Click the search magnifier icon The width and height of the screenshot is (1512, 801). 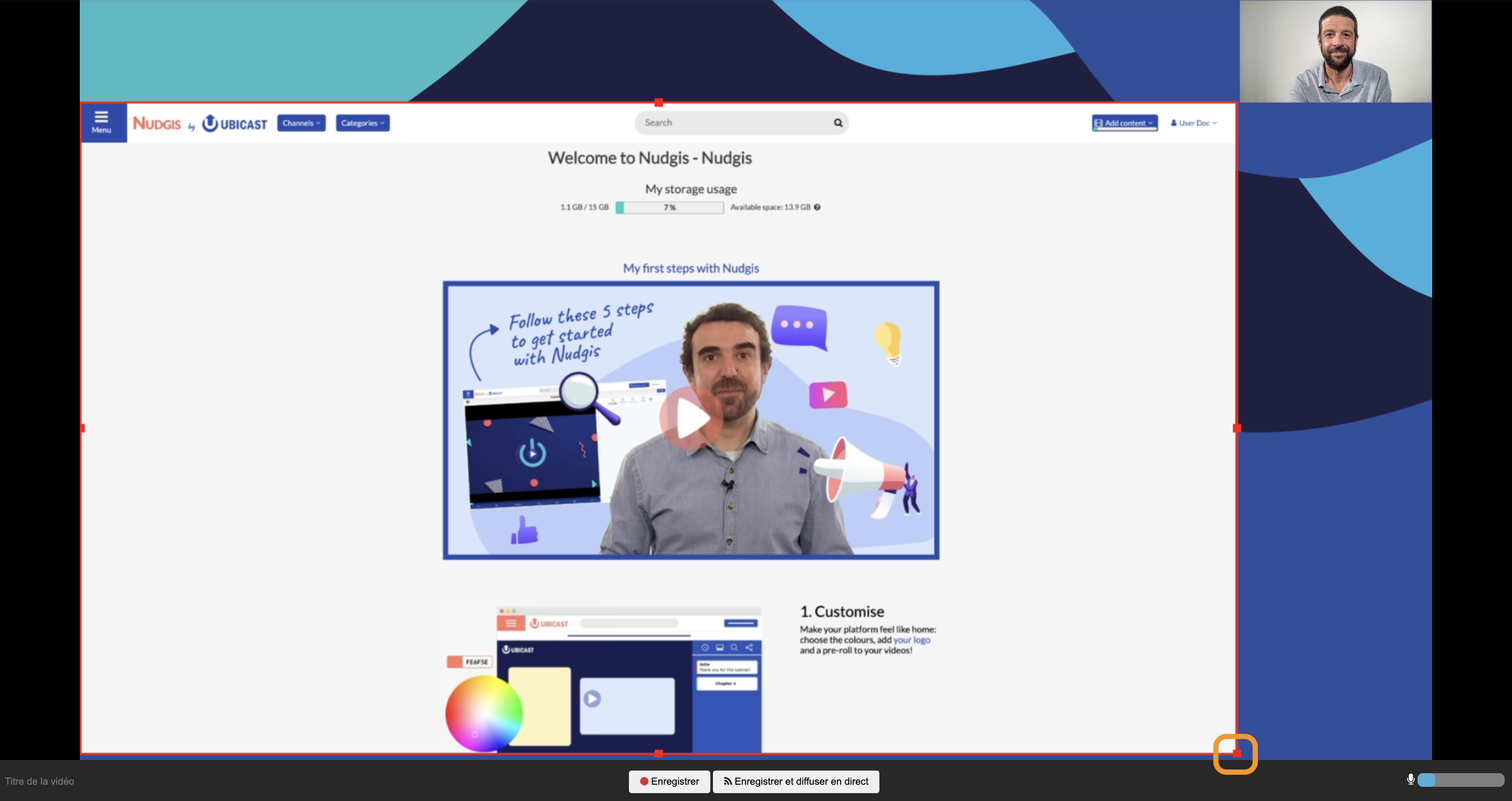point(838,123)
